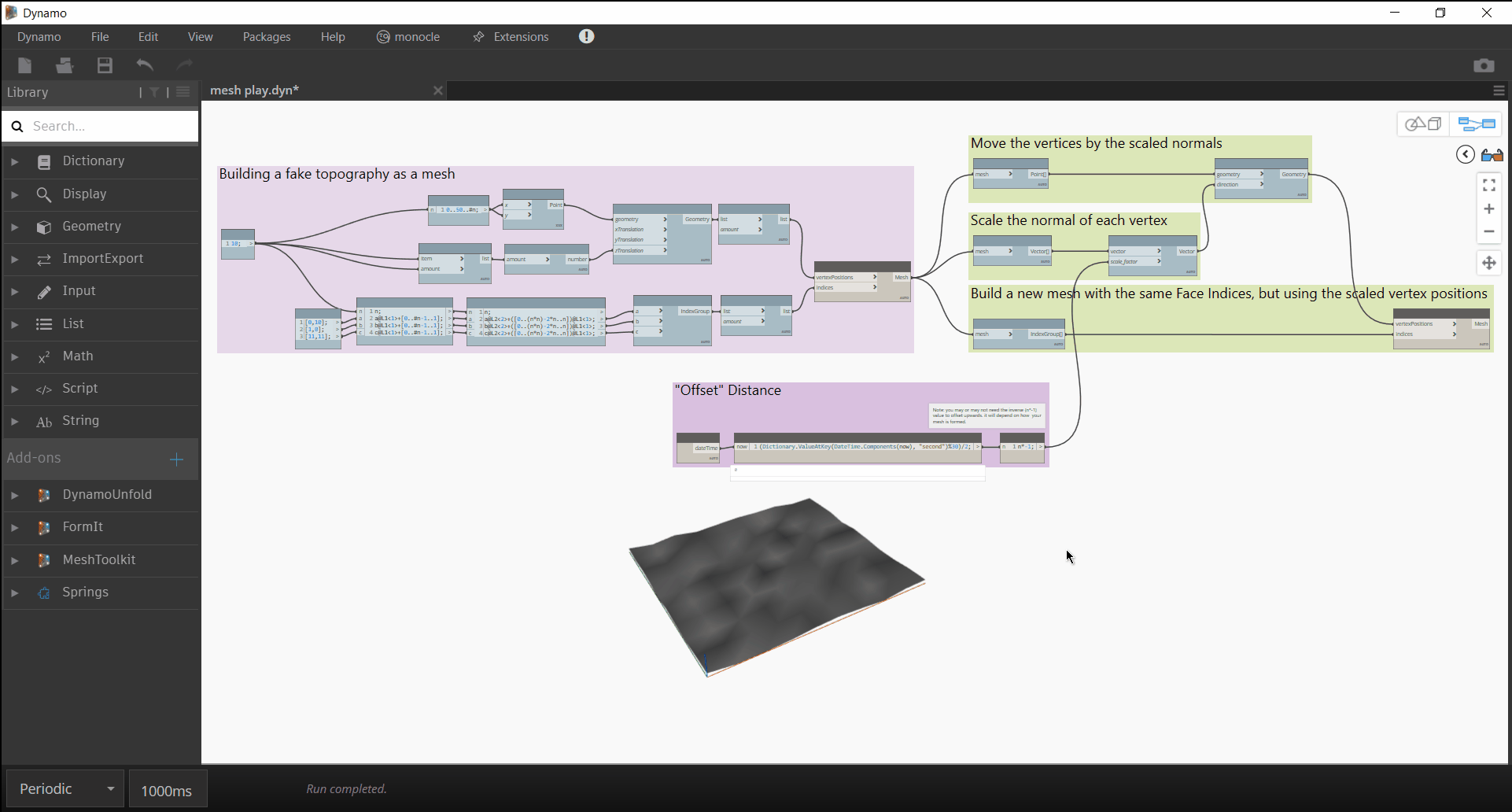
Task: Add a new add-on with plus icon
Action: coord(177,460)
